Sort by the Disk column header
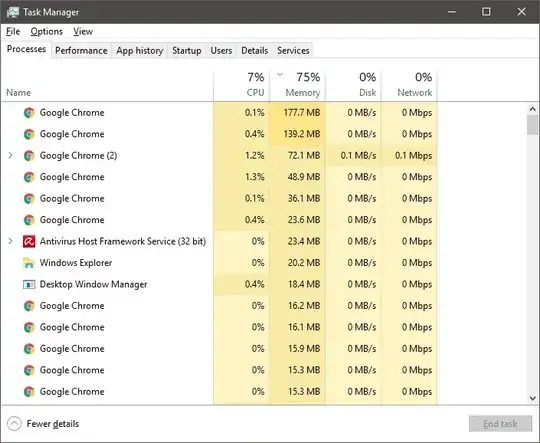 click(x=367, y=93)
